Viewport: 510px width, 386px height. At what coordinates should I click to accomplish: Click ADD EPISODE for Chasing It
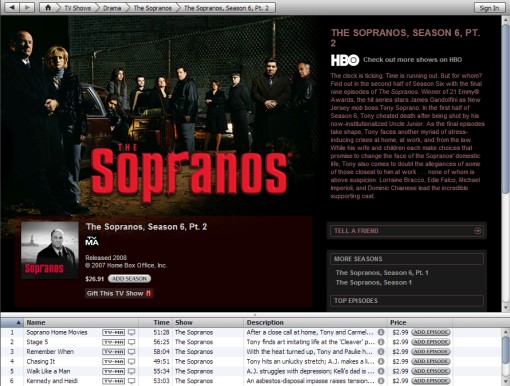(x=431, y=361)
